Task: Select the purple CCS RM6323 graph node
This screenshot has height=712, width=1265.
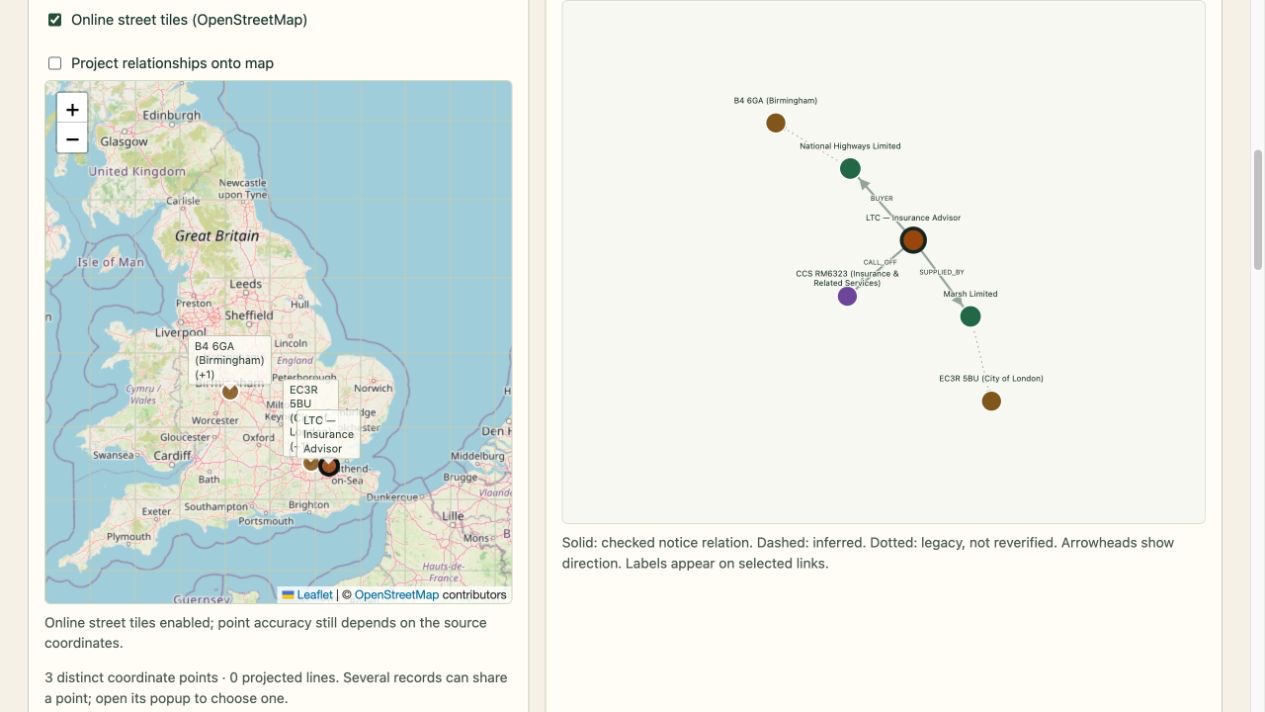Action: [x=847, y=296]
